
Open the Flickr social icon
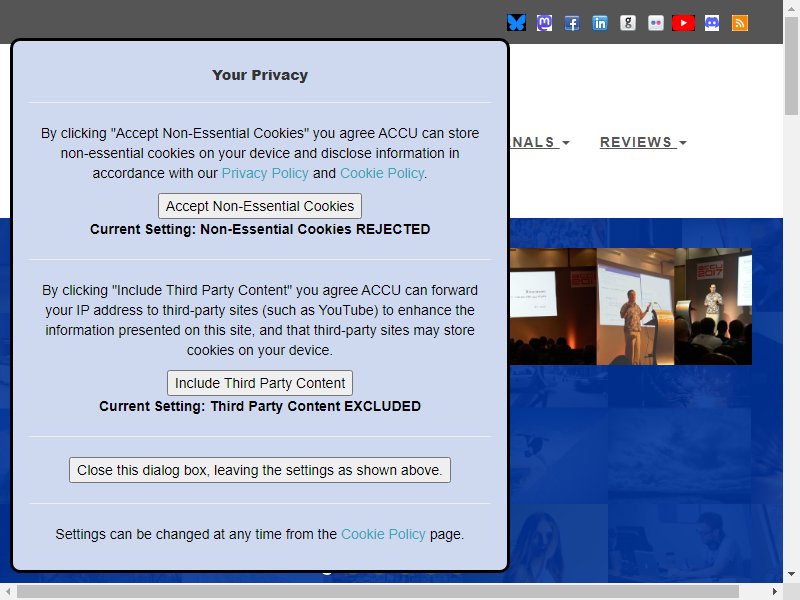[x=656, y=23]
